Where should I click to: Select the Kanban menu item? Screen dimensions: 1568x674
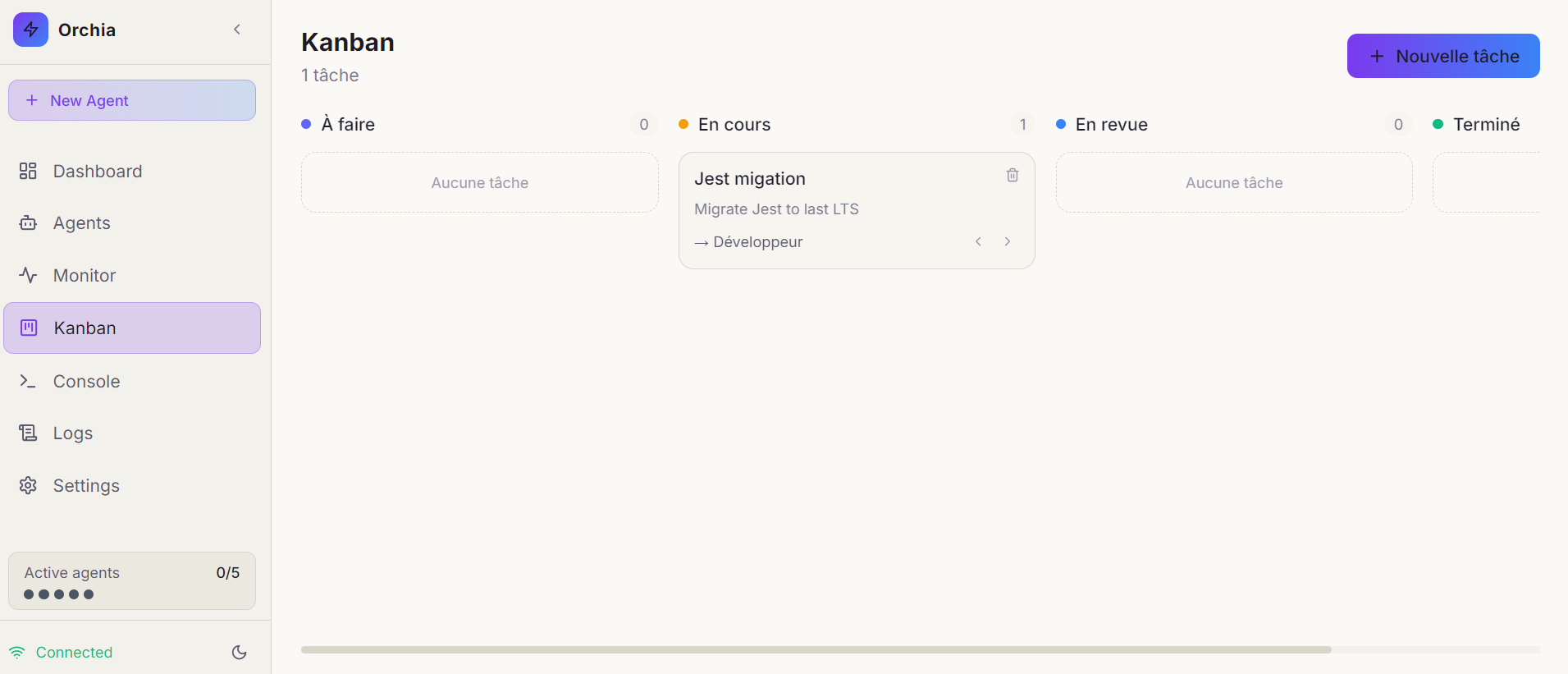point(132,328)
